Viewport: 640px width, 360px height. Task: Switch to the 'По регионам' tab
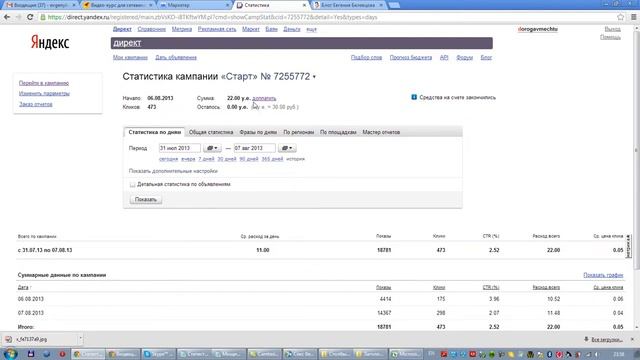point(299,132)
